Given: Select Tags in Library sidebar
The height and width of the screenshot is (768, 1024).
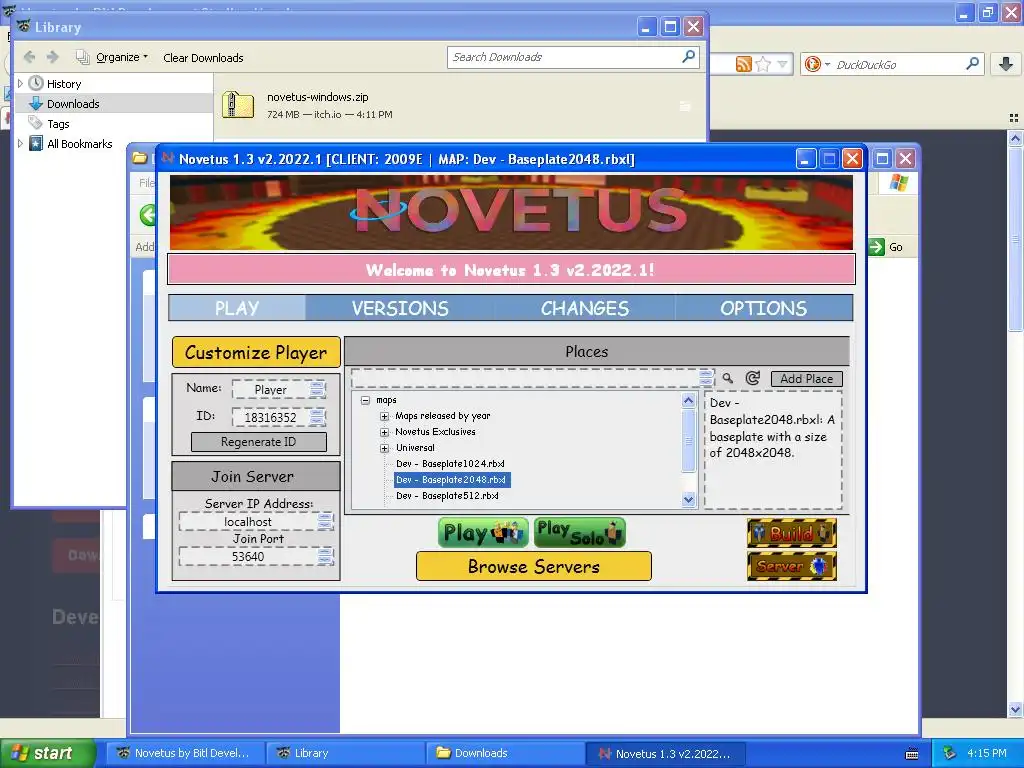Looking at the screenshot, I should (57, 124).
